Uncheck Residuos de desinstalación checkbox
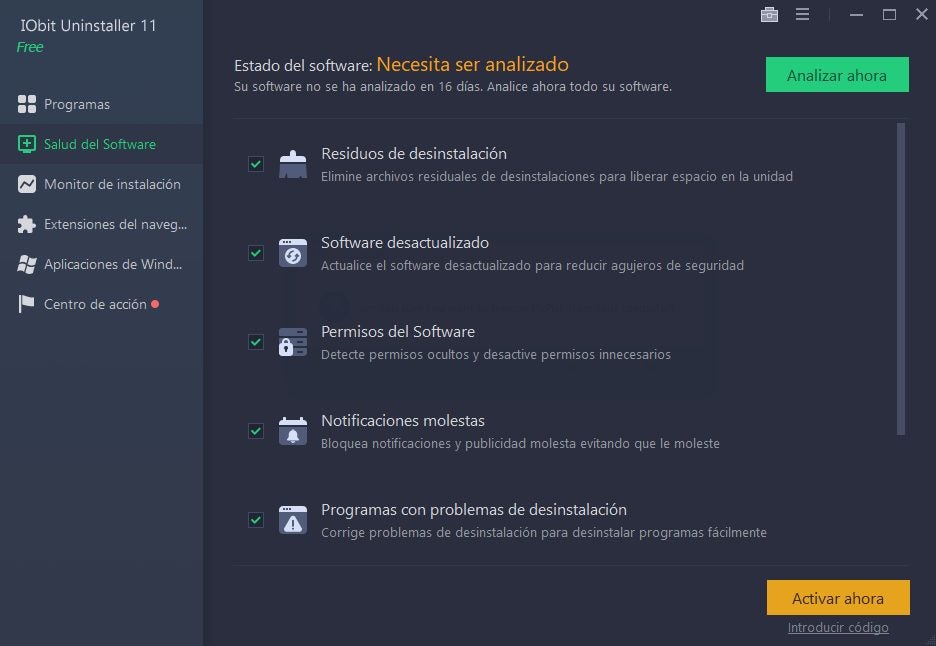 (256, 164)
